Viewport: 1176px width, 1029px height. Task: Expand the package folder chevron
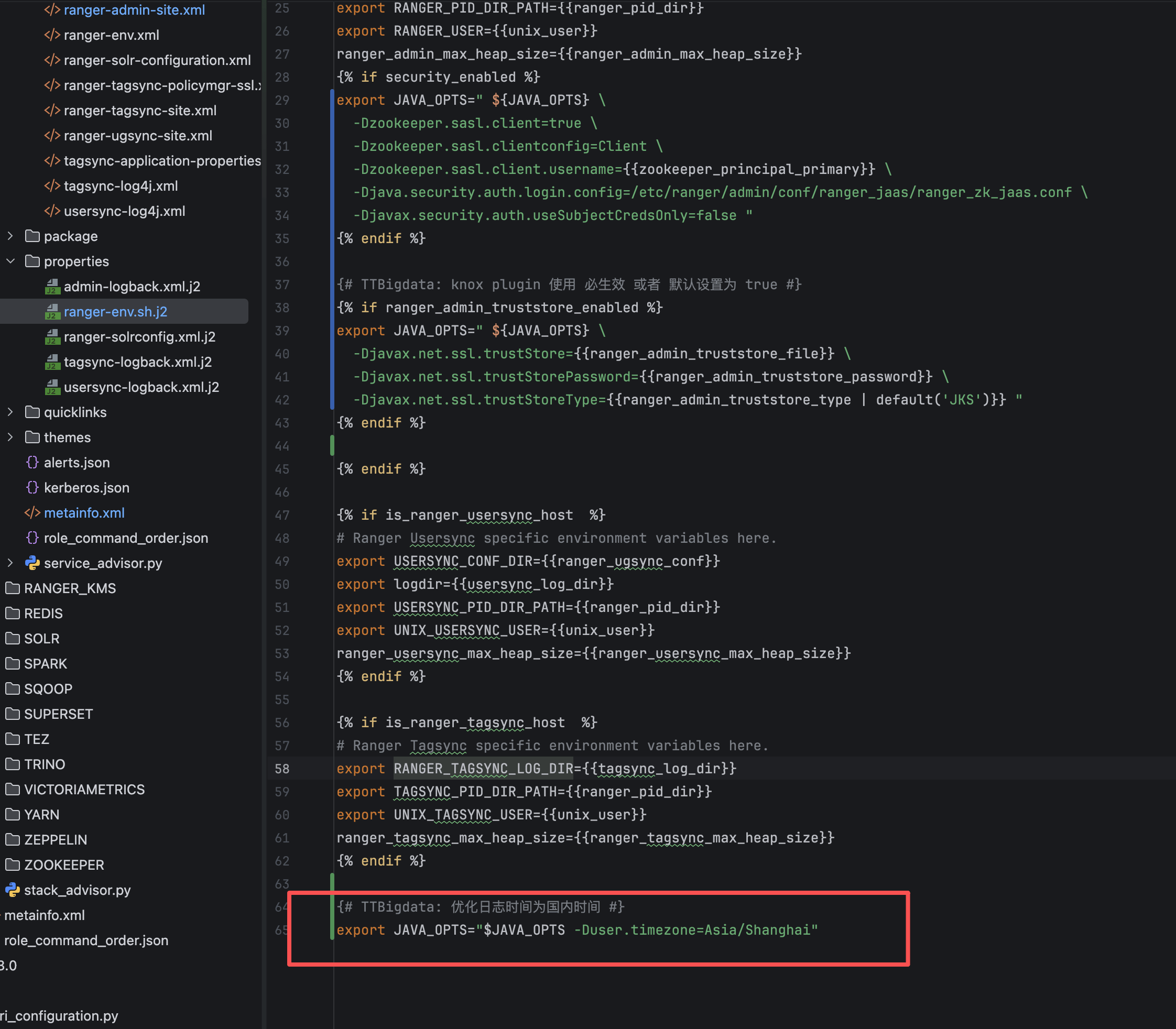point(10,236)
